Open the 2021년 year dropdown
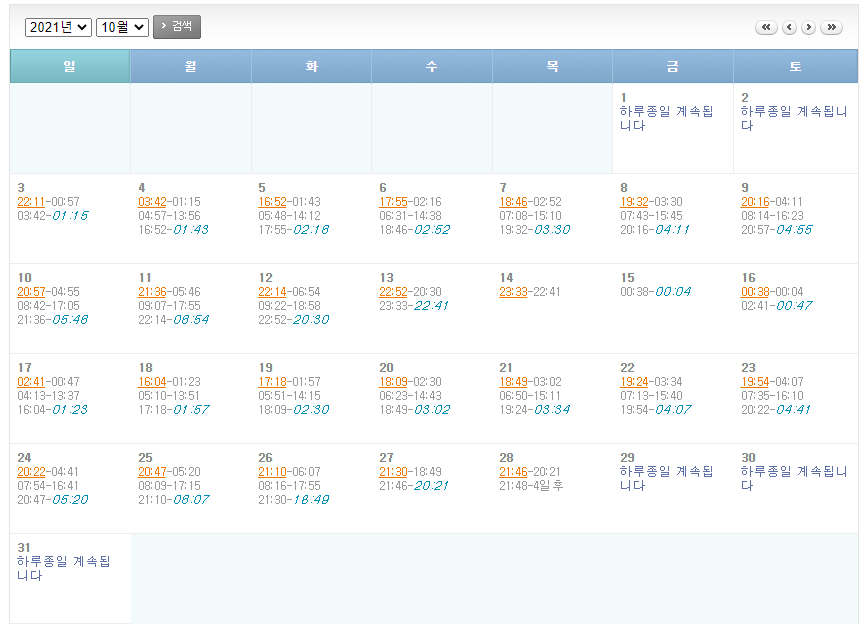Image resolution: width=866 pixels, height=631 pixels. click(58, 27)
